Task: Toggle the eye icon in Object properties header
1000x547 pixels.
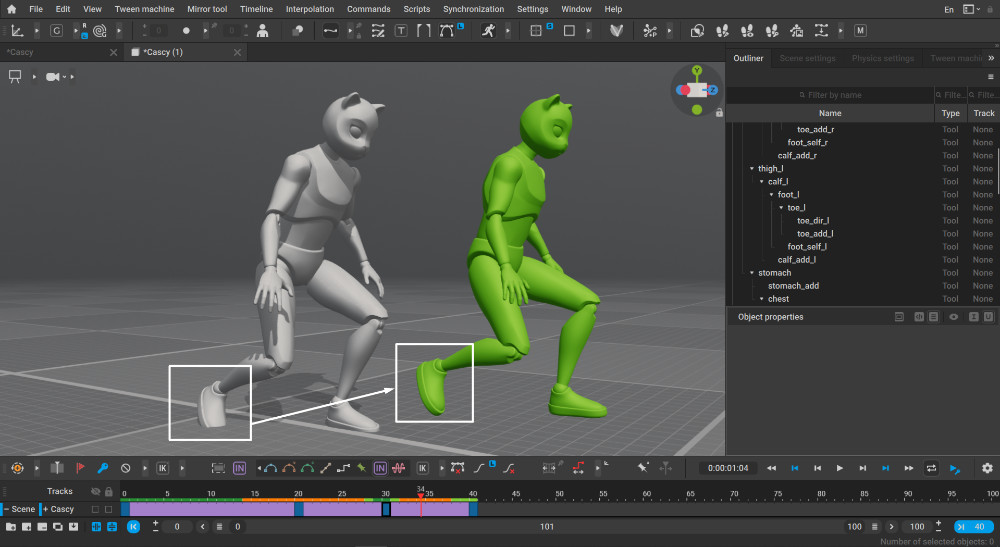Action: tap(953, 317)
